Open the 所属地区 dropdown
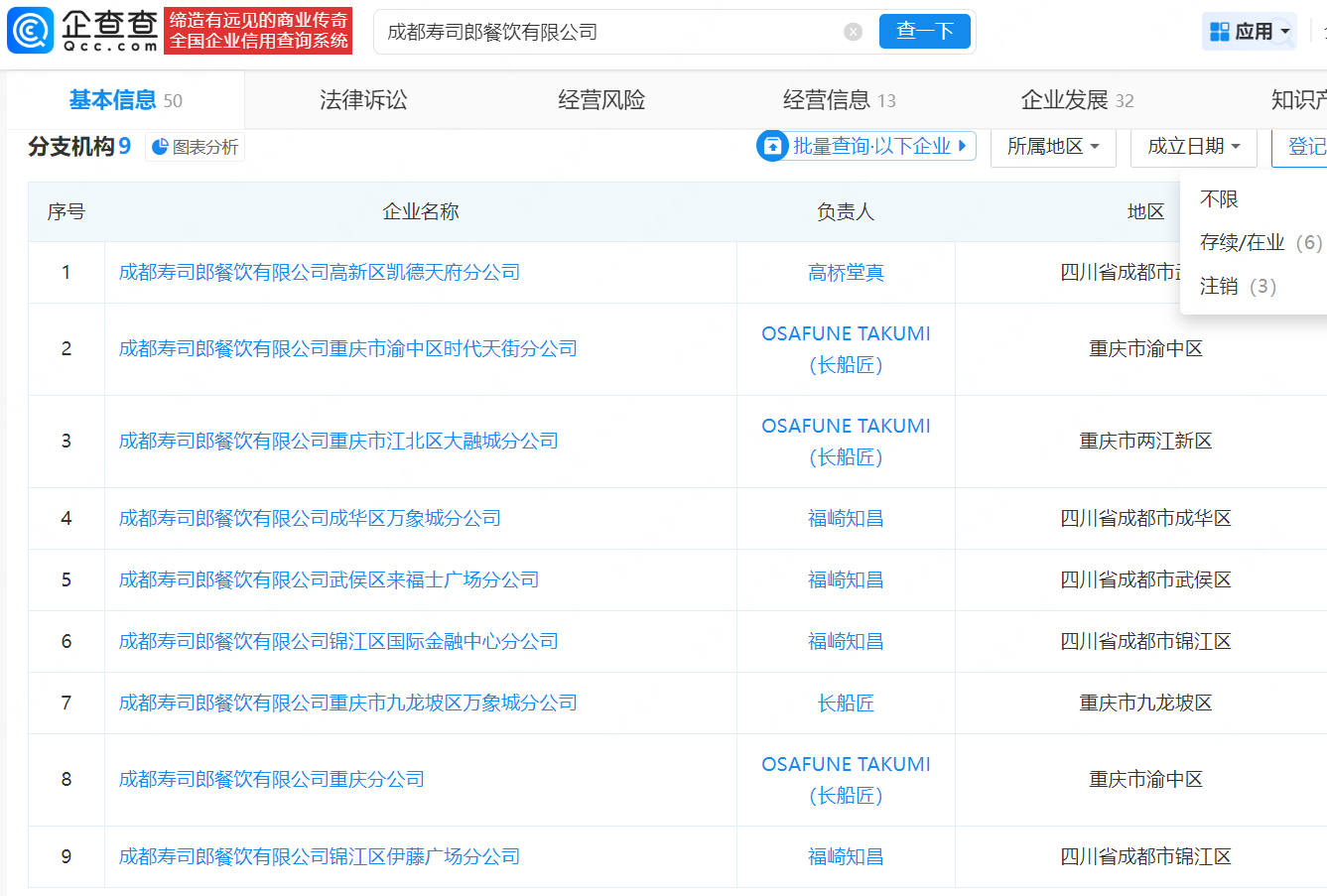The height and width of the screenshot is (896, 1327). [x=1053, y=146]
